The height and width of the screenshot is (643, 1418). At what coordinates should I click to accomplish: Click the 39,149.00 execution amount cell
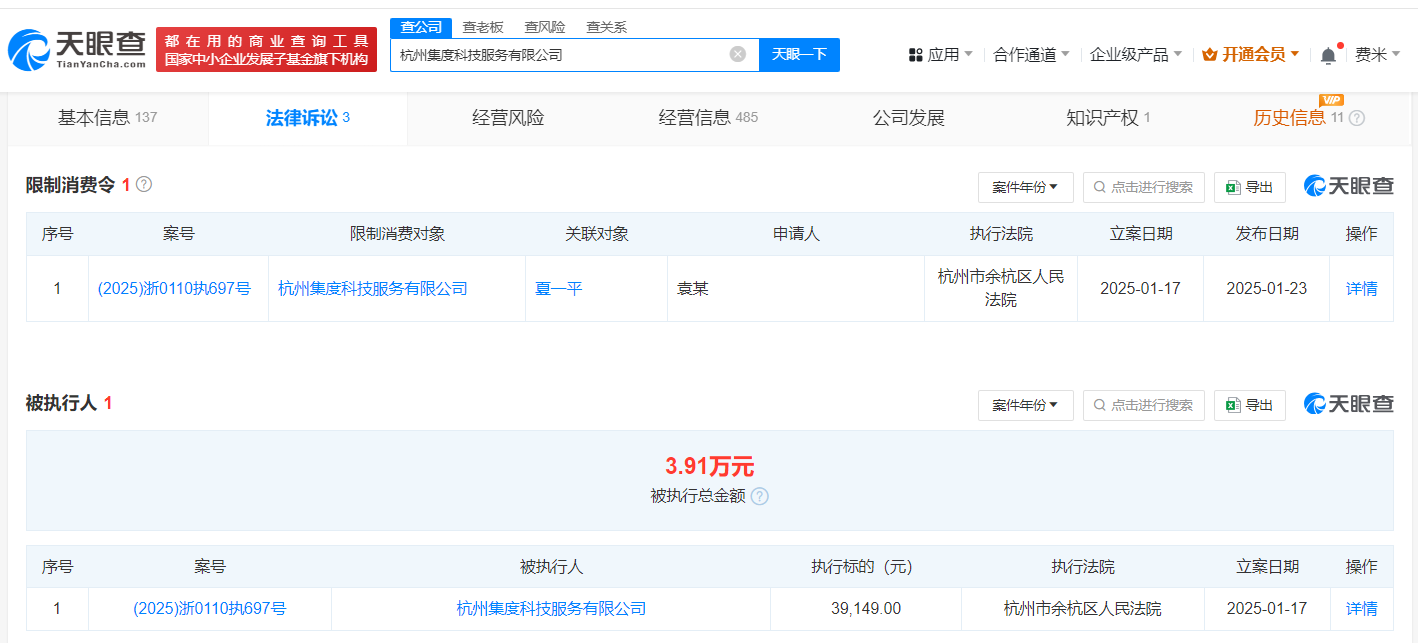(865, 608)
